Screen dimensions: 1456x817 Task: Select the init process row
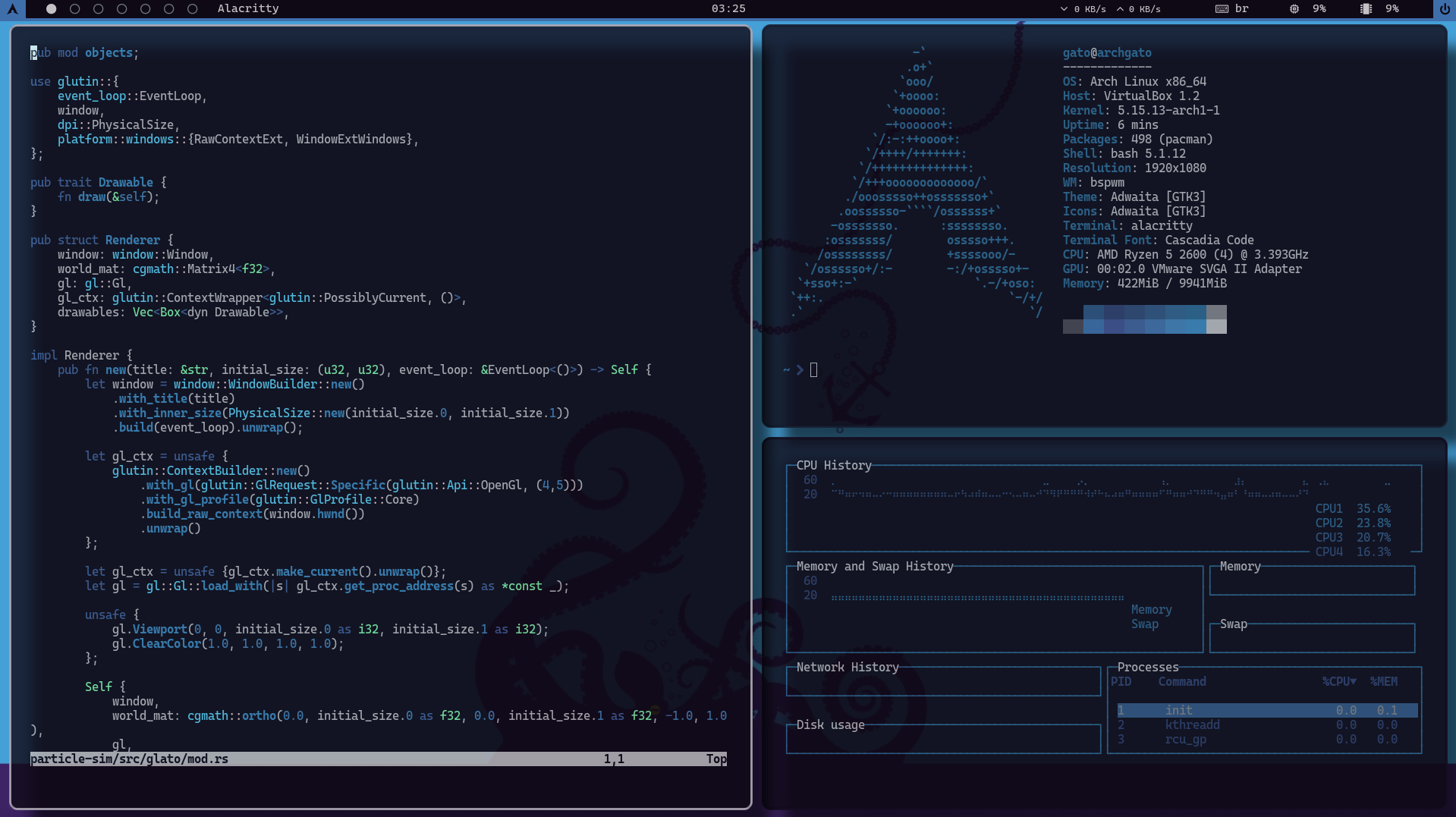1267,710
